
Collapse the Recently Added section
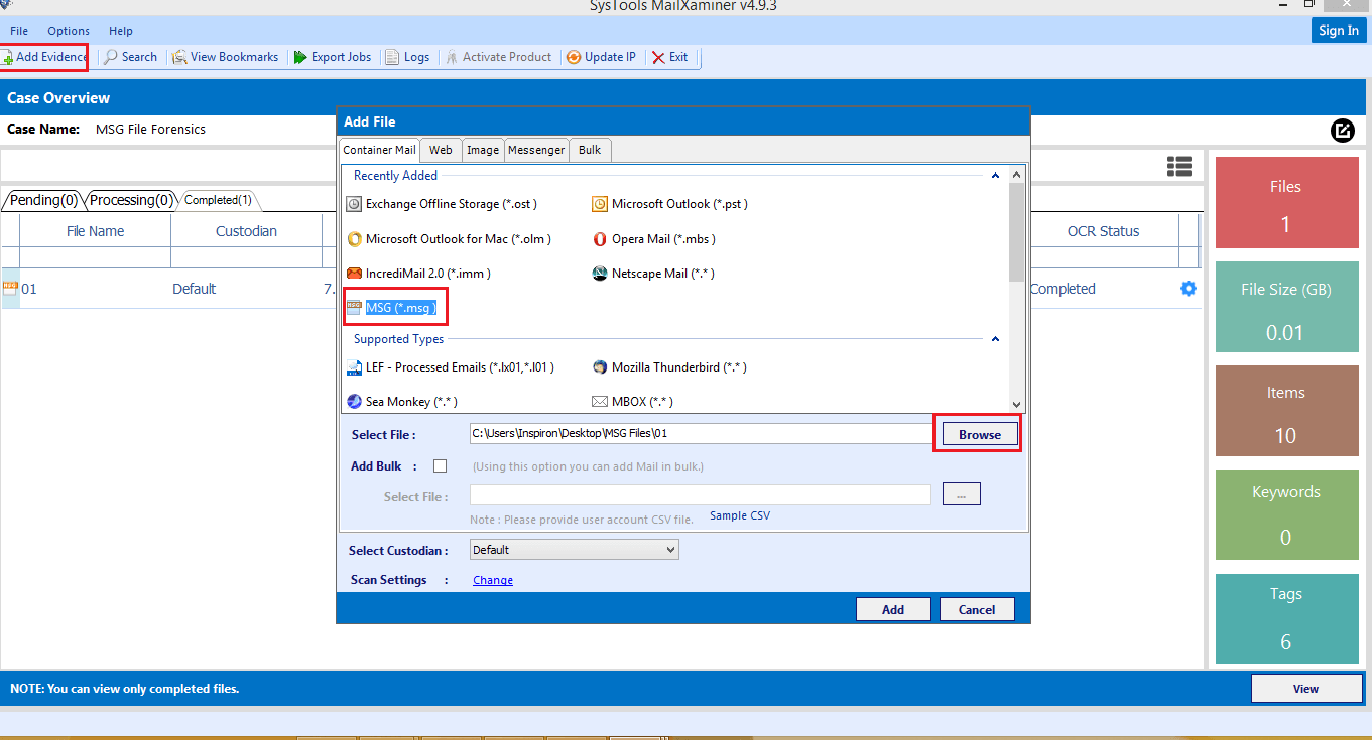pos(995,176)
